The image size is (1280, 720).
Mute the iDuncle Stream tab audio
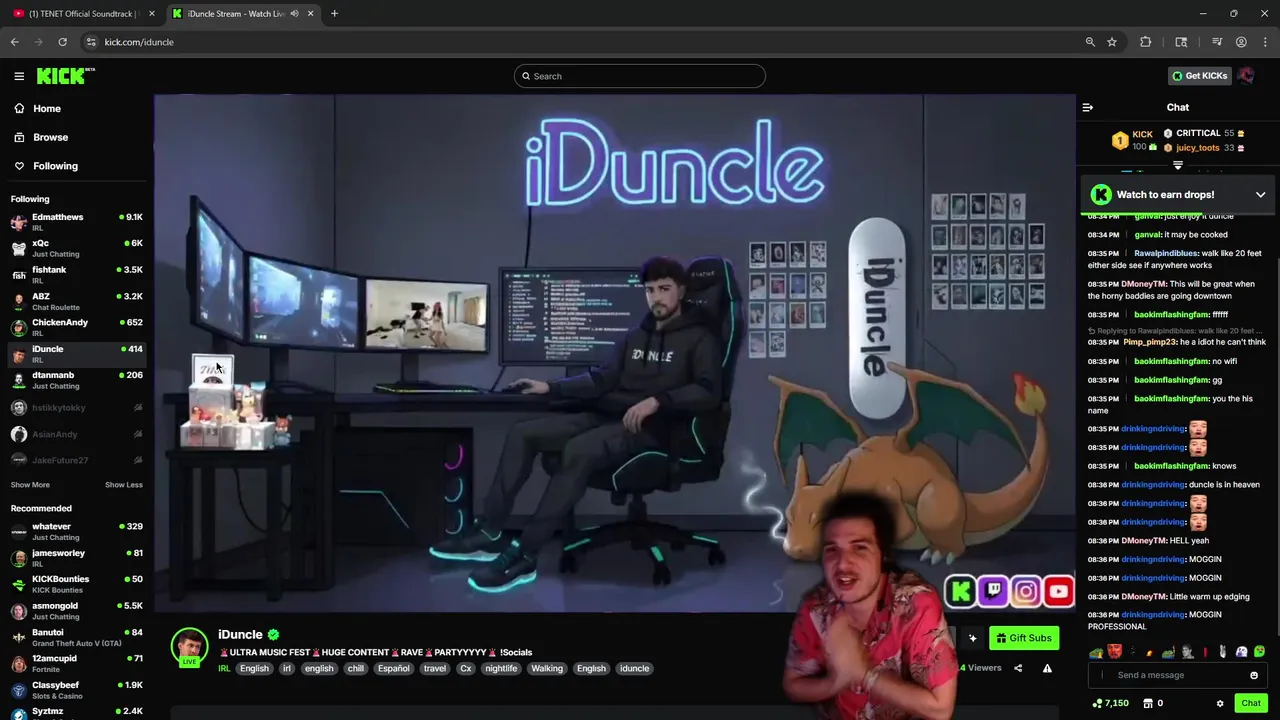click(x=294, y=13)
